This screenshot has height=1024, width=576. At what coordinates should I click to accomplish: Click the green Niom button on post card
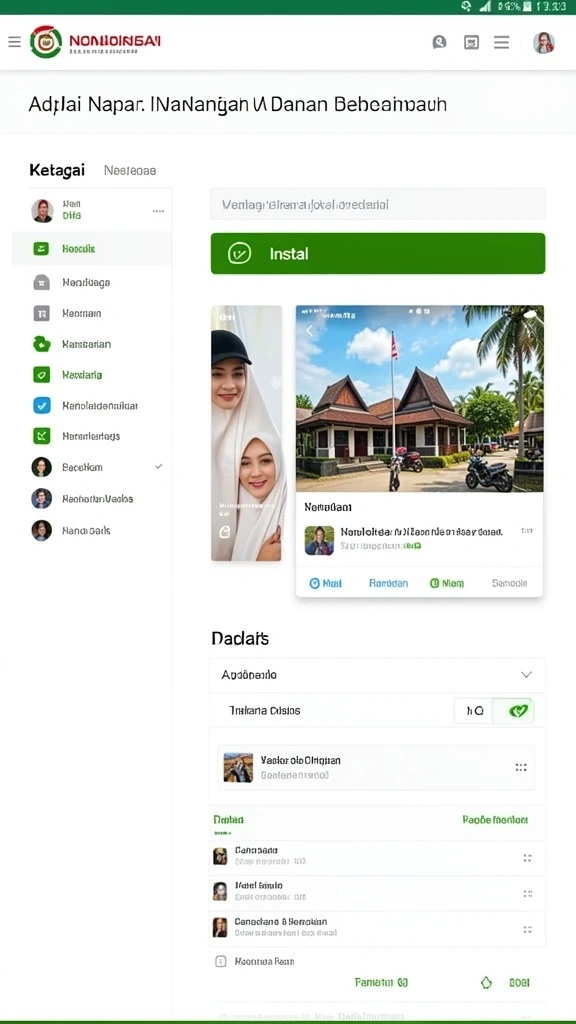click(447, 583)
